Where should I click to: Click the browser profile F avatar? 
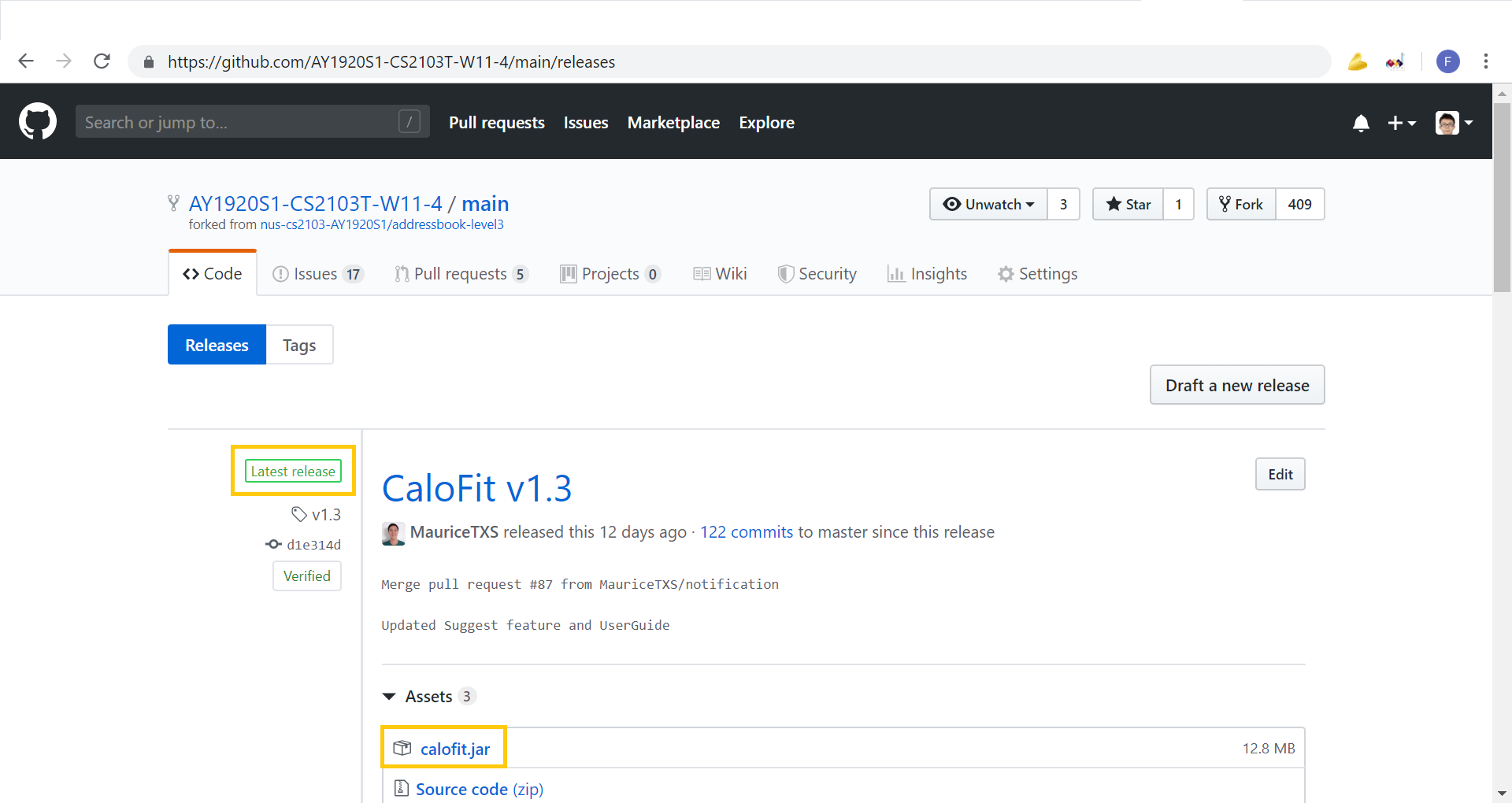(x=1447, y=61)
